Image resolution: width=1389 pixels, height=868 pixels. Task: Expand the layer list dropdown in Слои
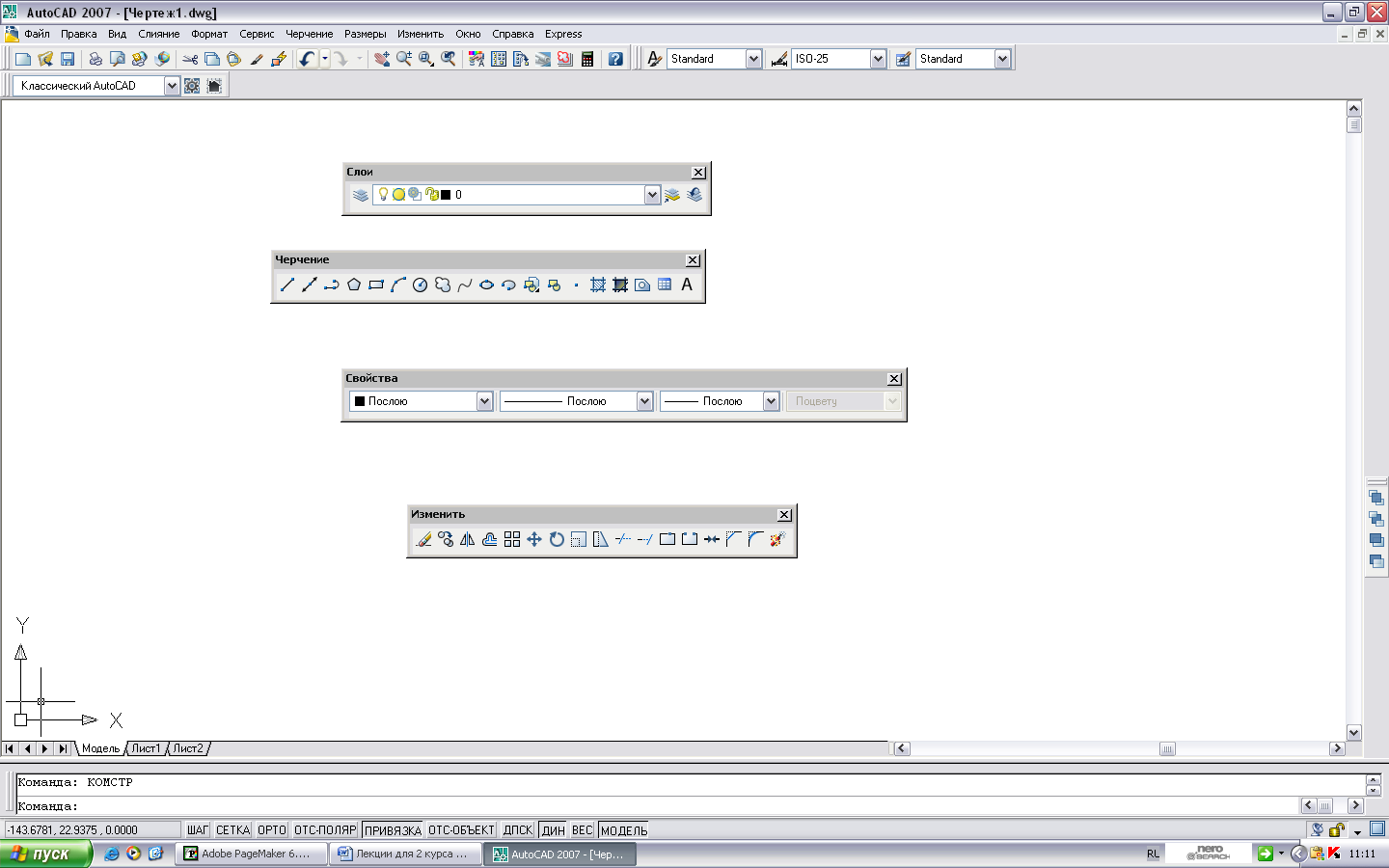(x=652, y=195)
